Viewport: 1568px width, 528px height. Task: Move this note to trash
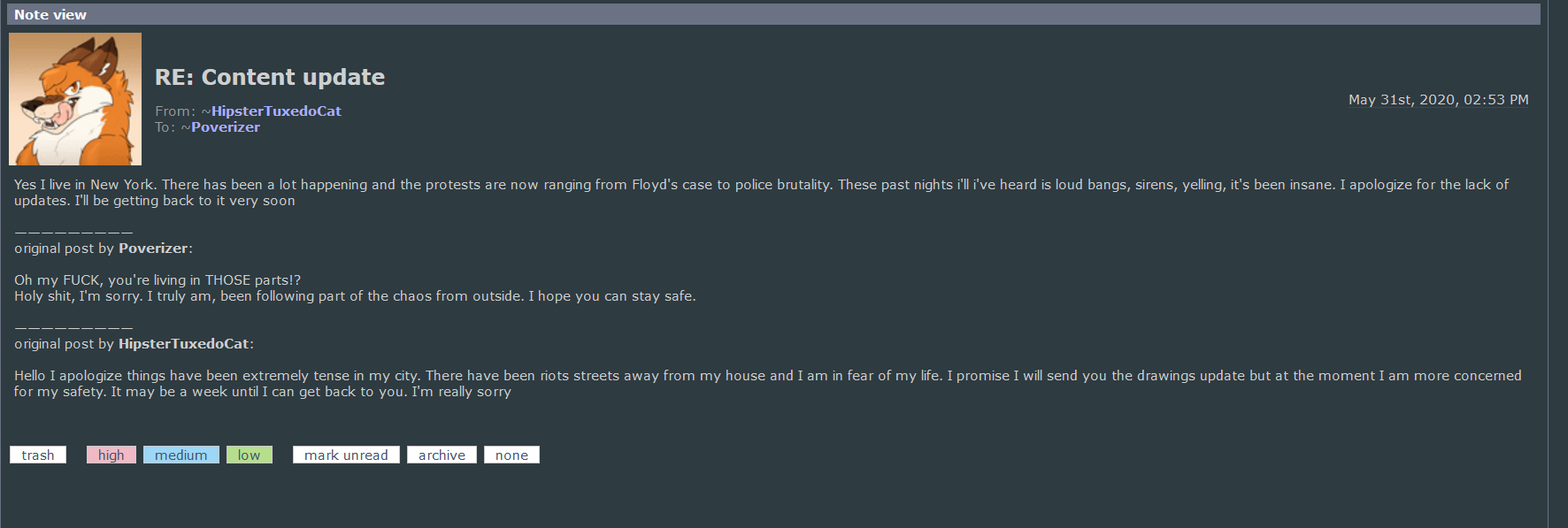(38, 455)
